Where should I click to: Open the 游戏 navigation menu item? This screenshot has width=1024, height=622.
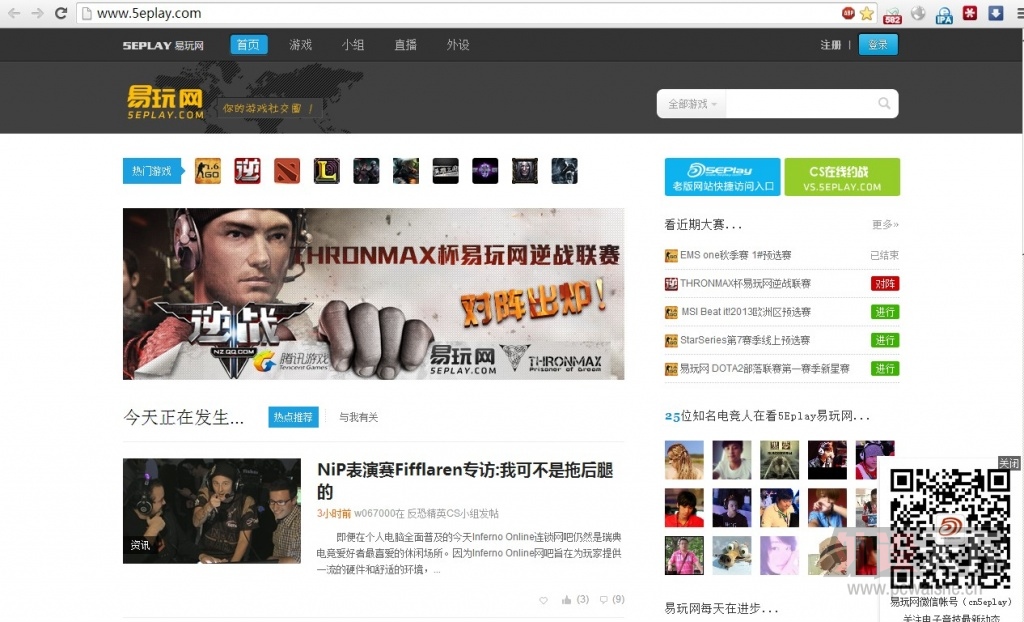[301, 45]
